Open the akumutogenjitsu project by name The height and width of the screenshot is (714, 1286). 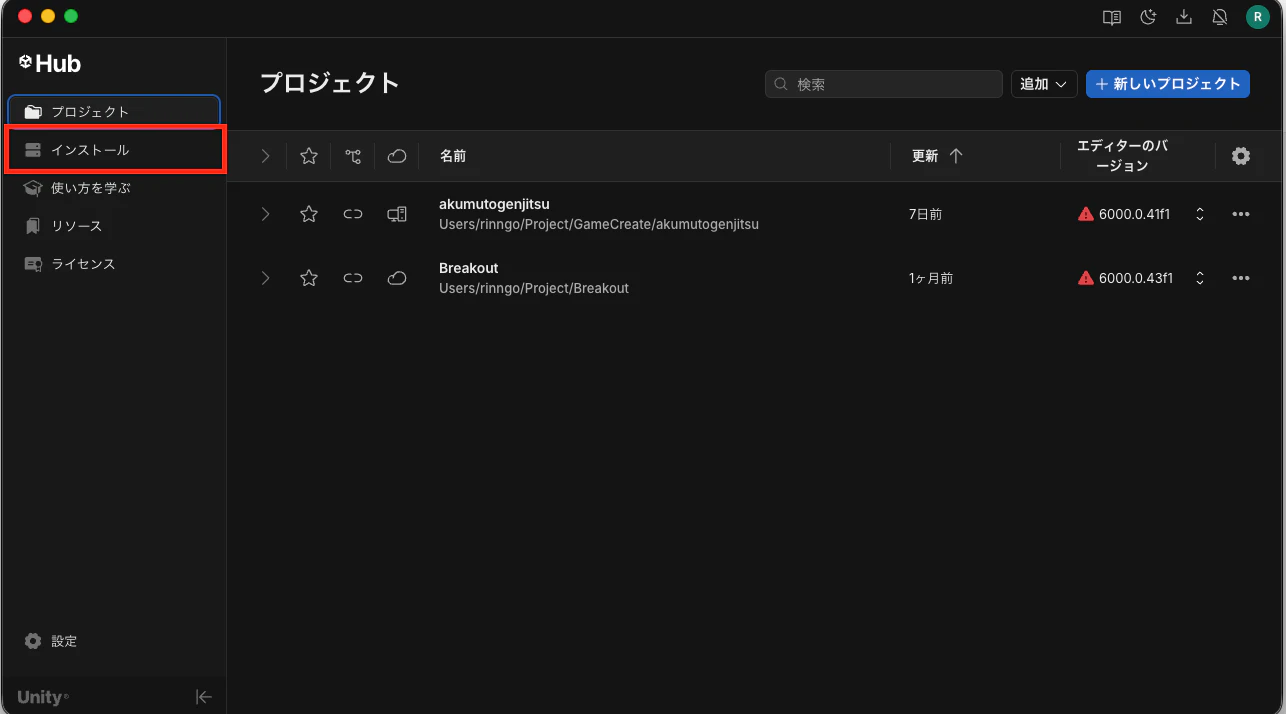[x=494, y=204]
